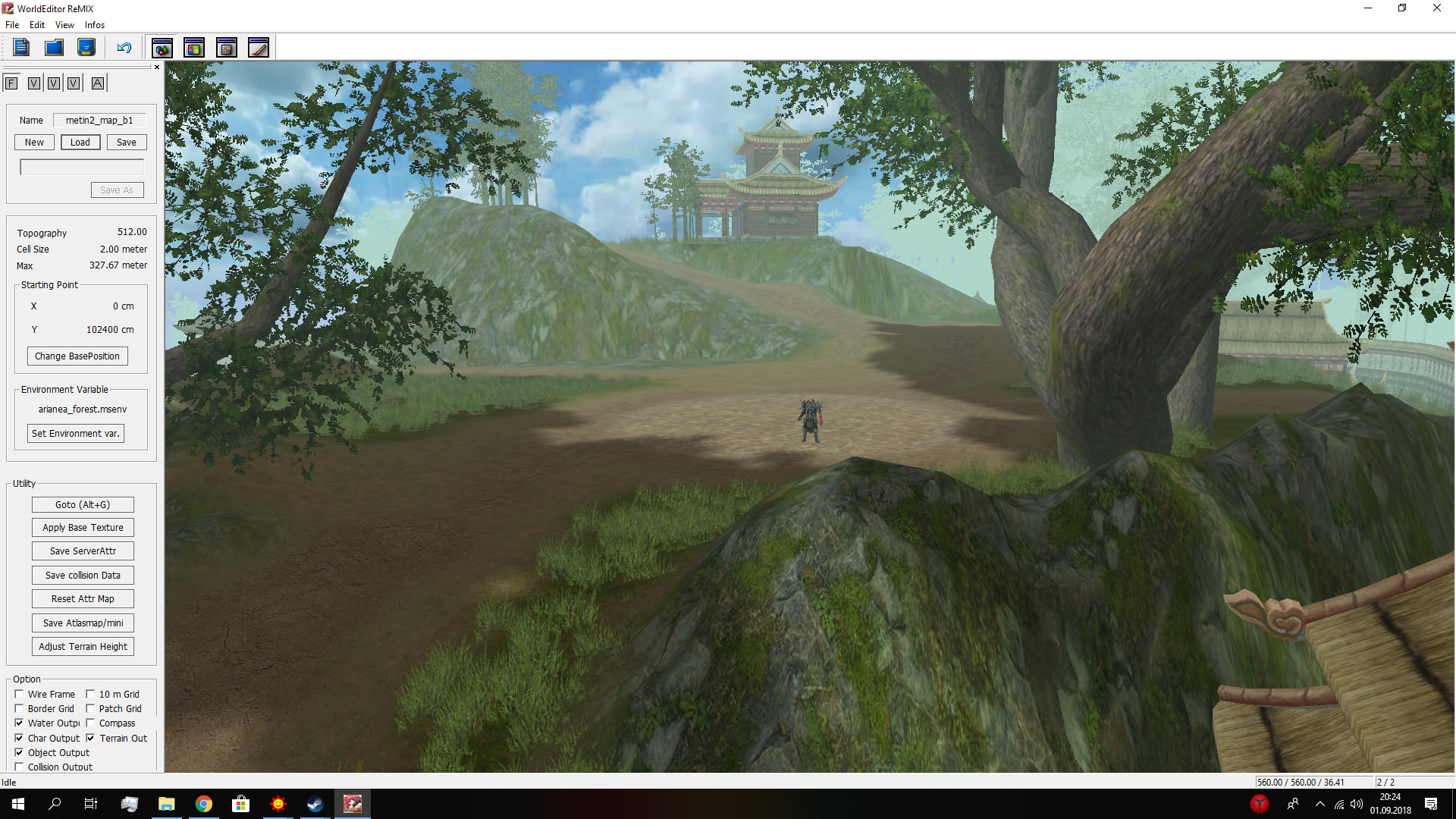Click the Adjust Terrain Height button
The height and width of the screenshot is (819, 1456).
tap(83, 647)
